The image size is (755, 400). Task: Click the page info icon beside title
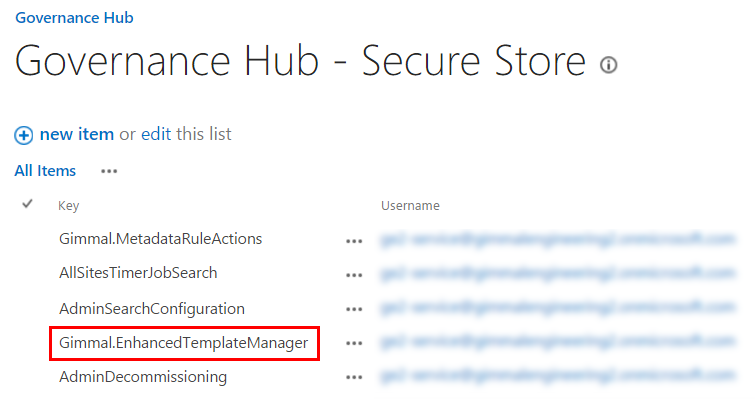608,65
